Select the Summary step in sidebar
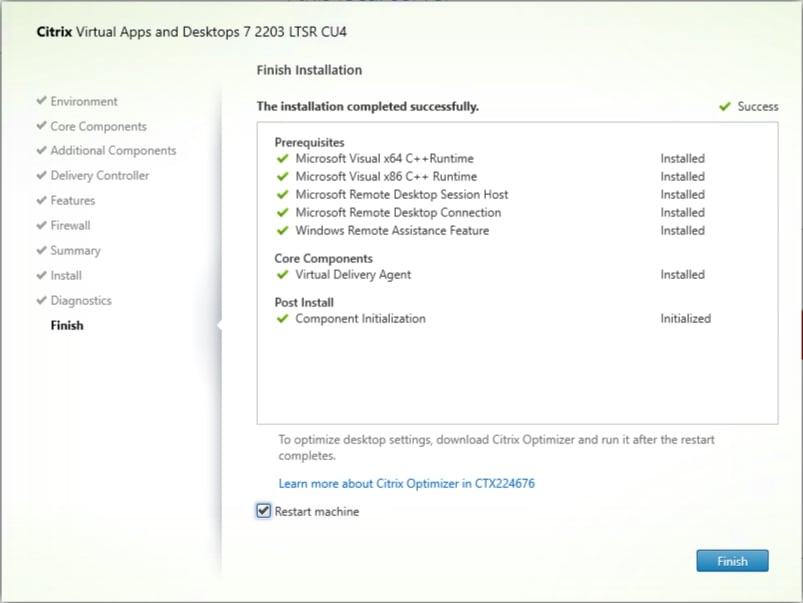The width and height of the screenshot is (803, 603). [x=75, y=251]
